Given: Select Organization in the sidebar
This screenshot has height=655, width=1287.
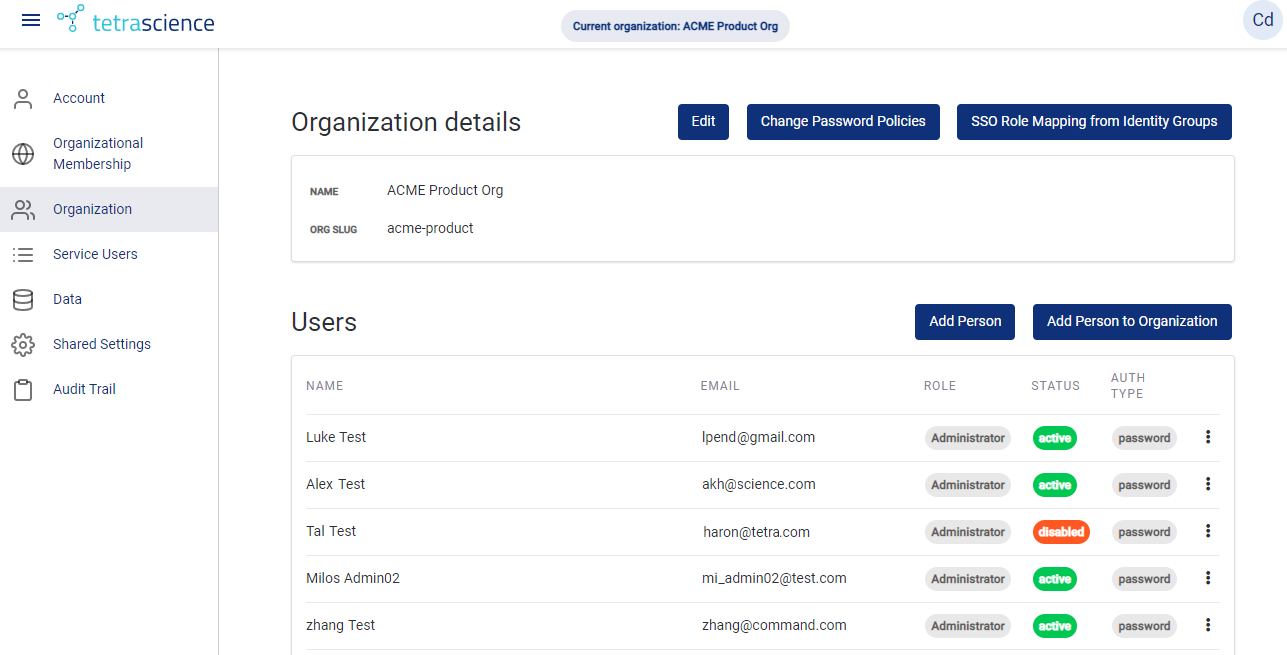Looking at the screenshot, I should point(92,209).
